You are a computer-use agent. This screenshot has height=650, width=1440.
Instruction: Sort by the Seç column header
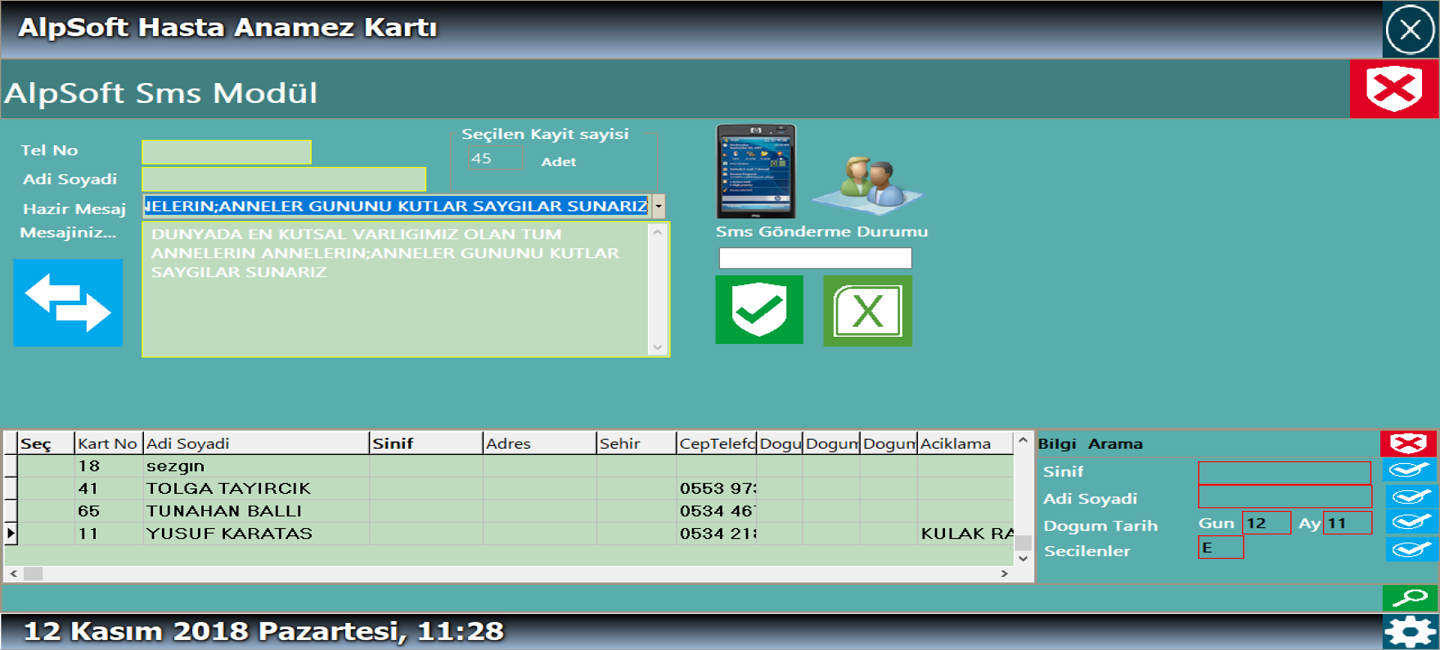point(46,443)
